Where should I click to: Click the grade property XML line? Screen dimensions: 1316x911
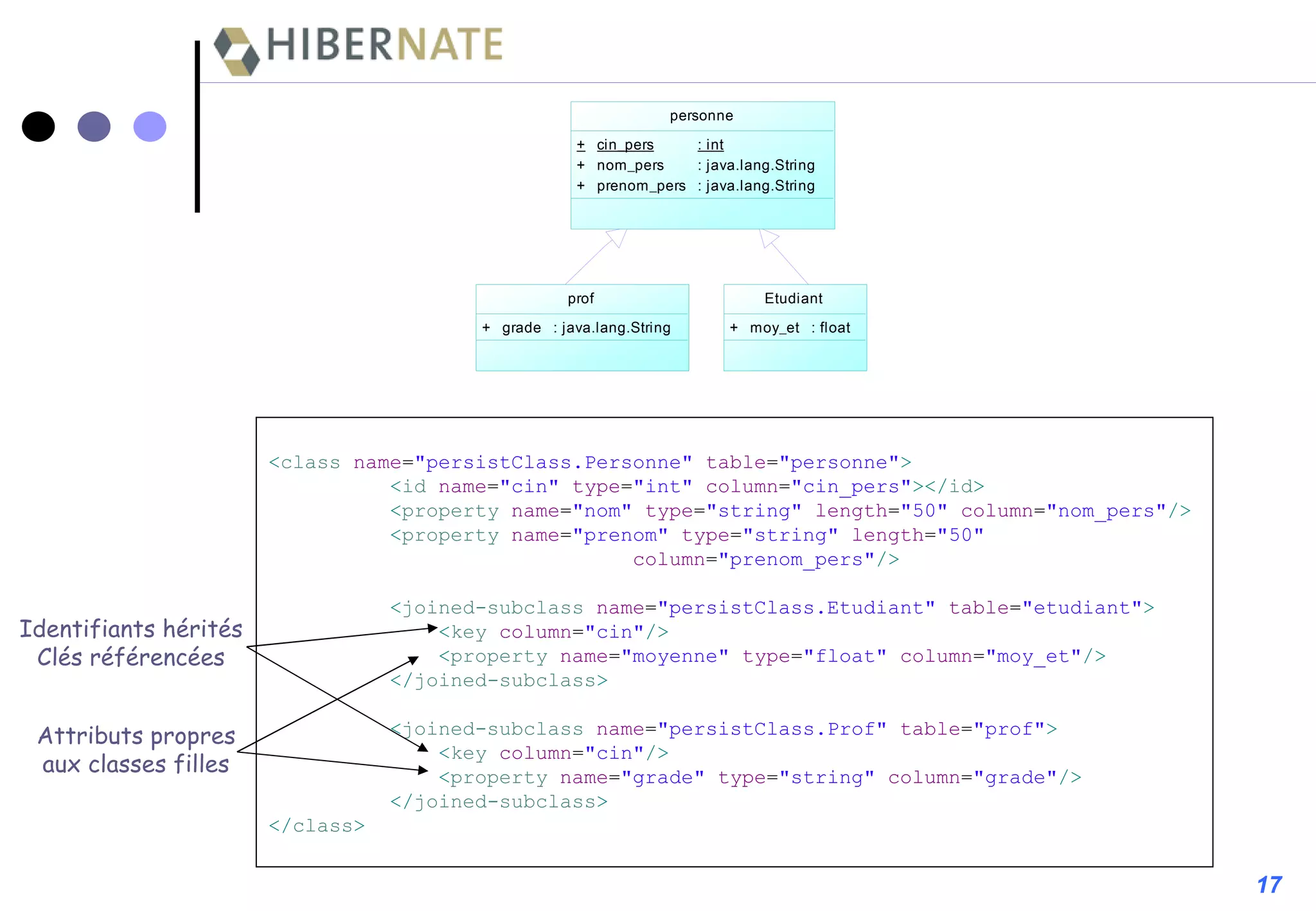(x=760, y=777)
